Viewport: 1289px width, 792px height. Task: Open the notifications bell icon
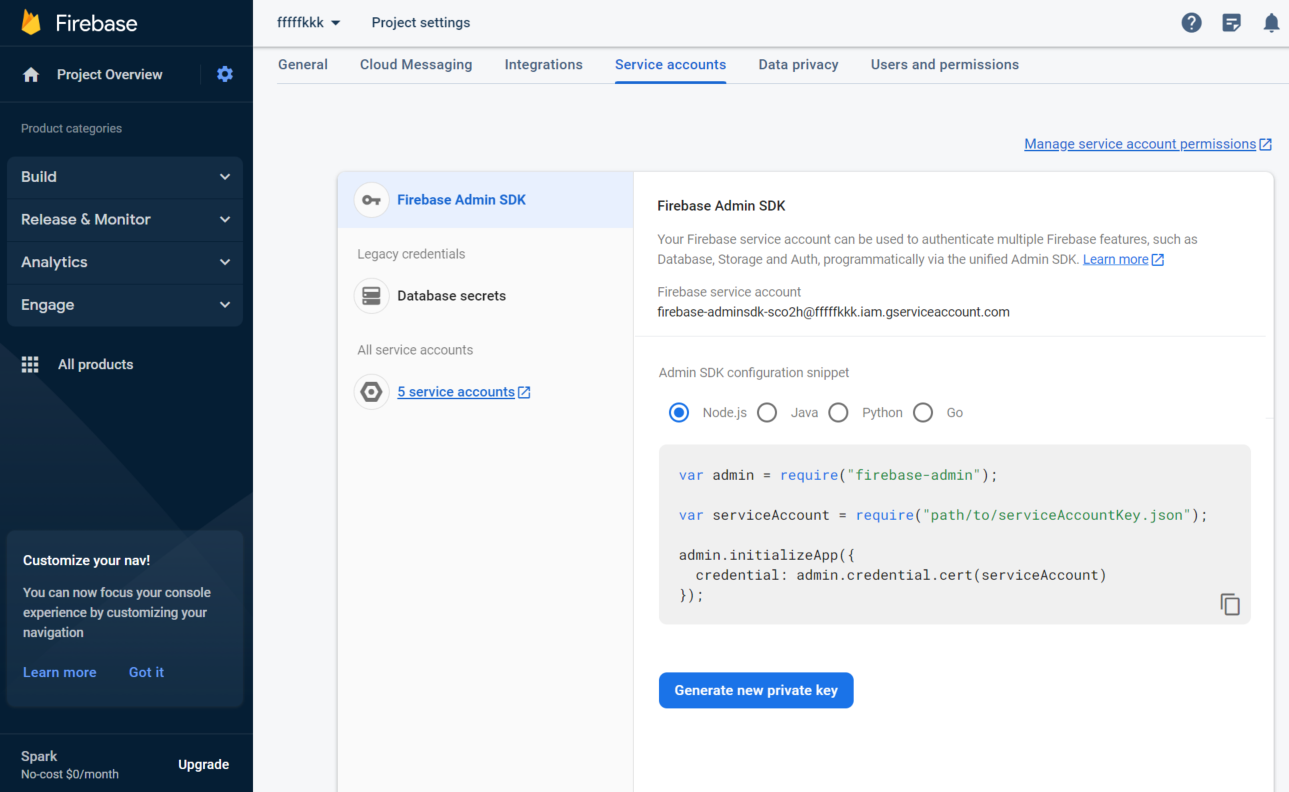(1271, 23)
